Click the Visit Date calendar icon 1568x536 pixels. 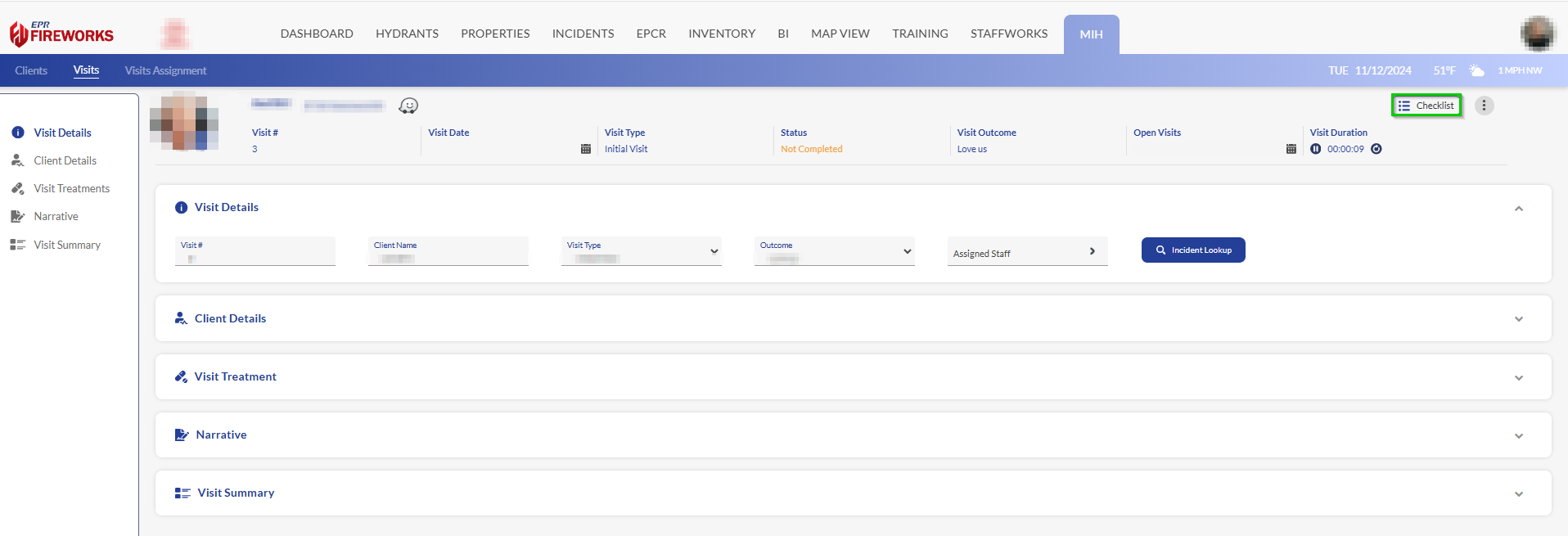coord(585,149)
